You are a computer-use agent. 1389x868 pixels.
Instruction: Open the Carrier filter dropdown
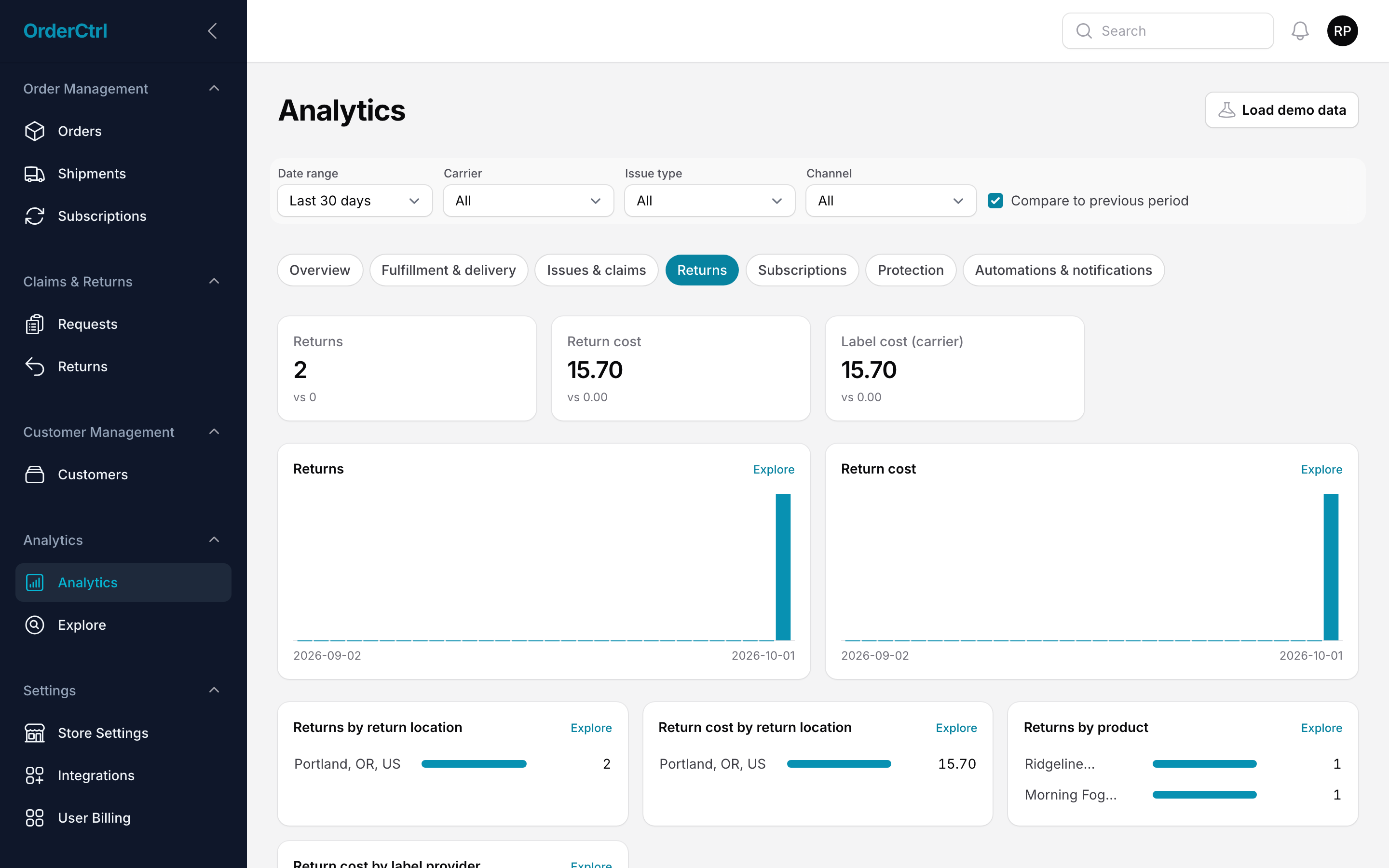[528, 201]
